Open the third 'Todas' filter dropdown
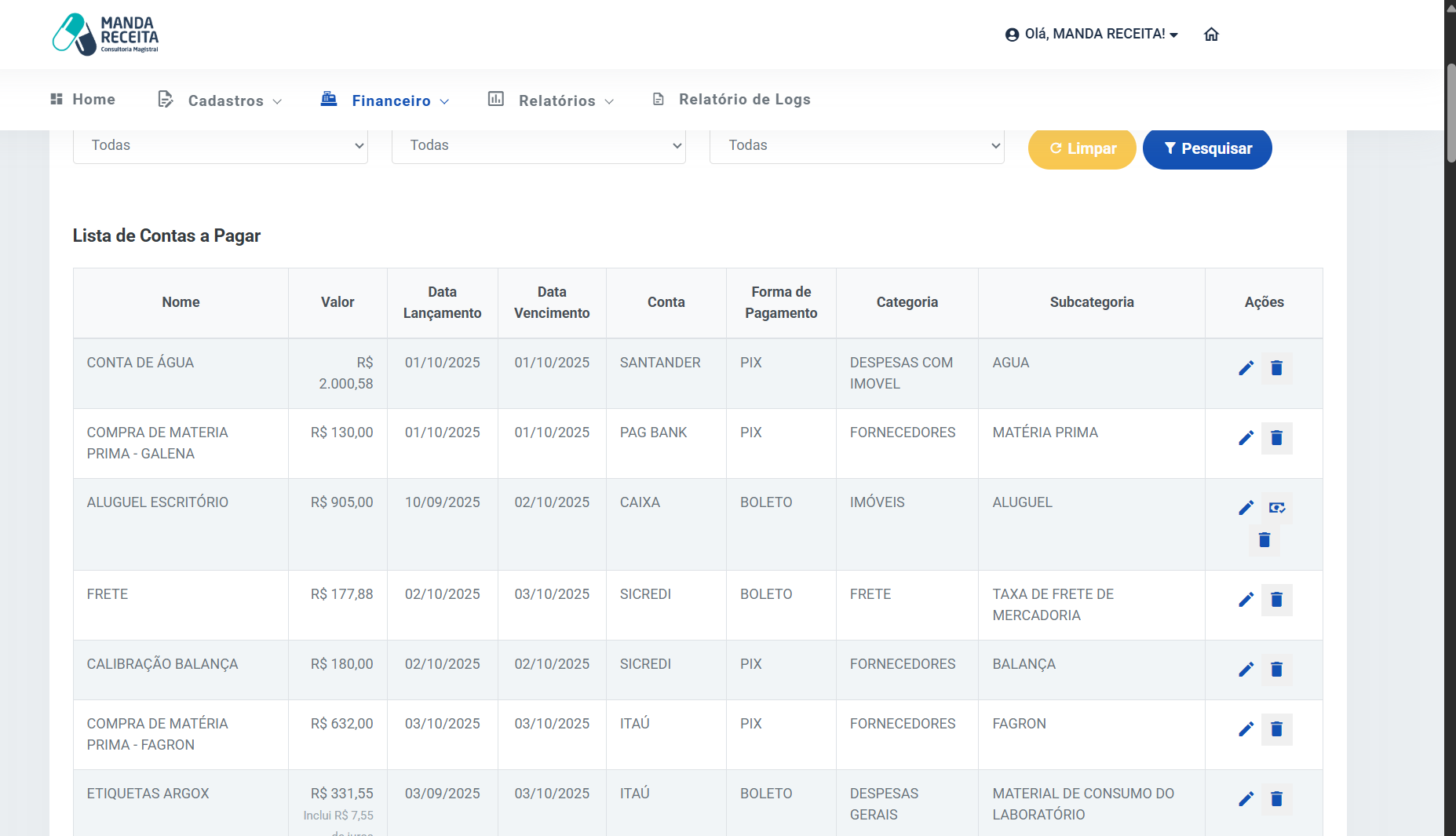The height and width of the screenshot is (836, 1456). pos(856,146)
